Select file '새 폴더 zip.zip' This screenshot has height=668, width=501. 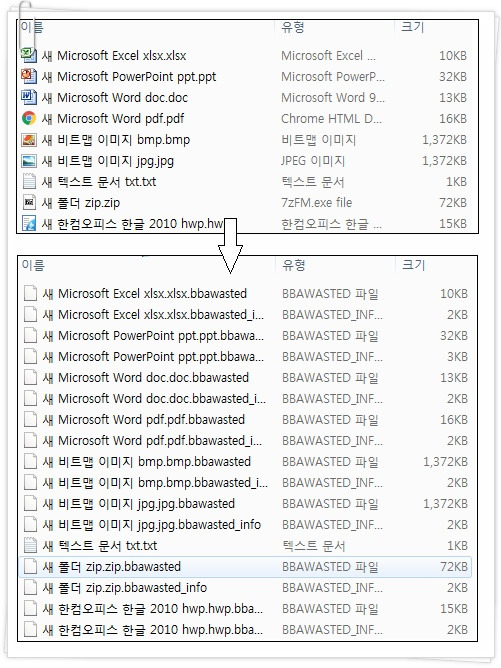[81, 202]
